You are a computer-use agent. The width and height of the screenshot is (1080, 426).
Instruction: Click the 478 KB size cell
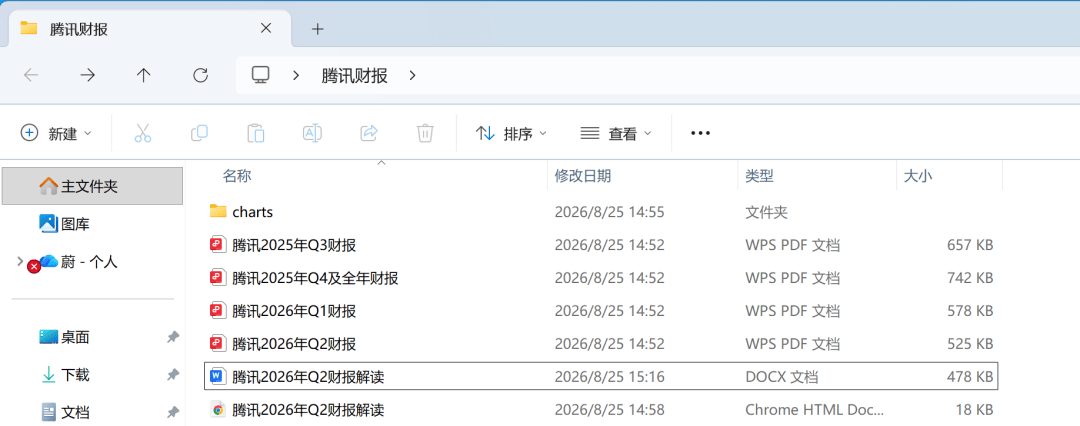pyautogui.click(x=970, y=376)
